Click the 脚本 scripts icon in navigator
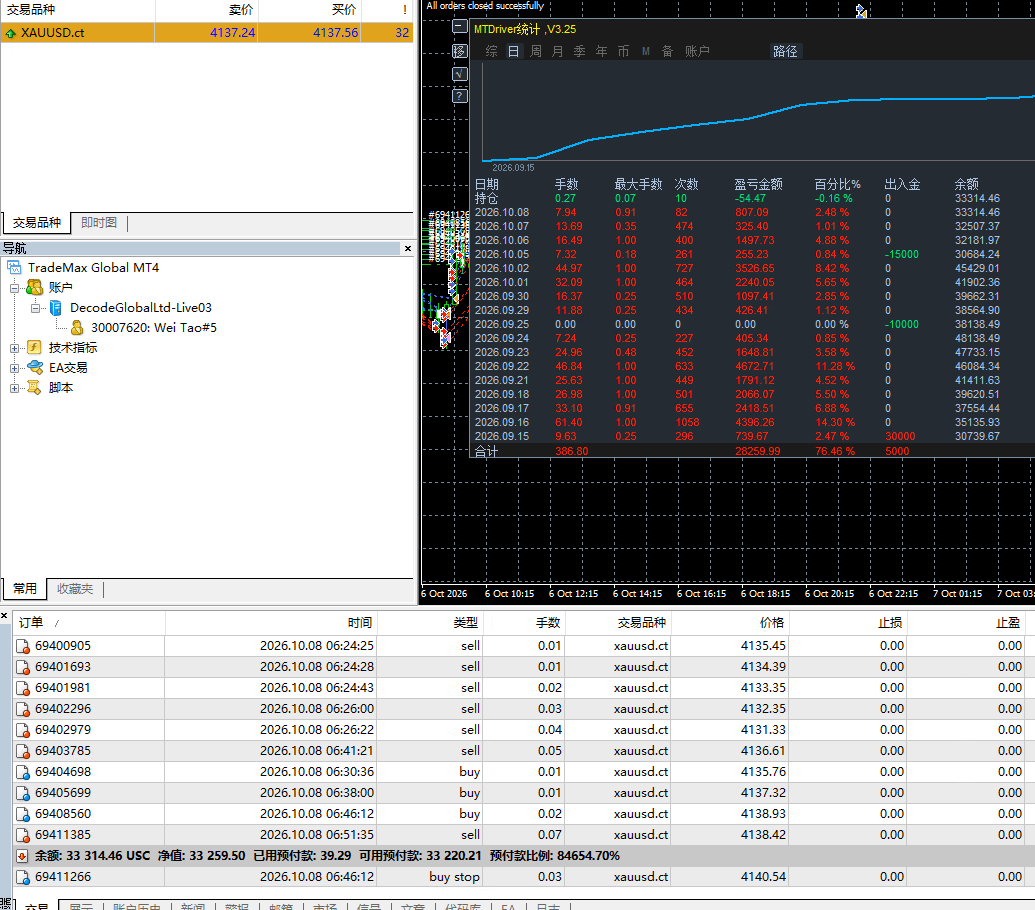Screen dimensions: 1035x910 point(34,388)
